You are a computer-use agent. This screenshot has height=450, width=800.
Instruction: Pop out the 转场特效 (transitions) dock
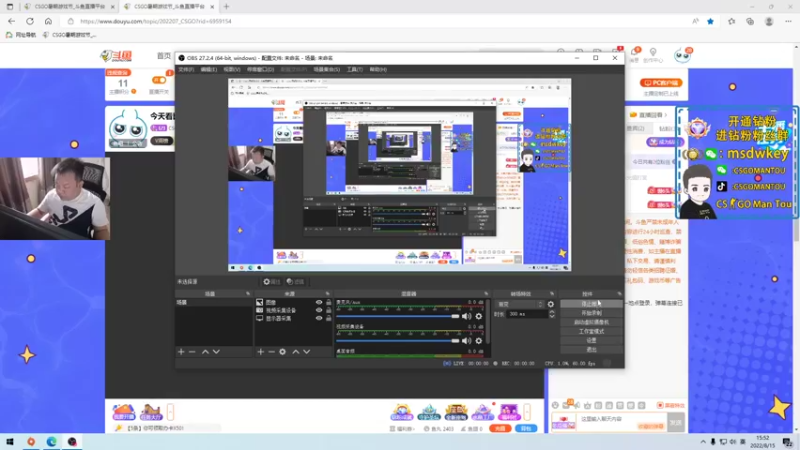(552, 294)
